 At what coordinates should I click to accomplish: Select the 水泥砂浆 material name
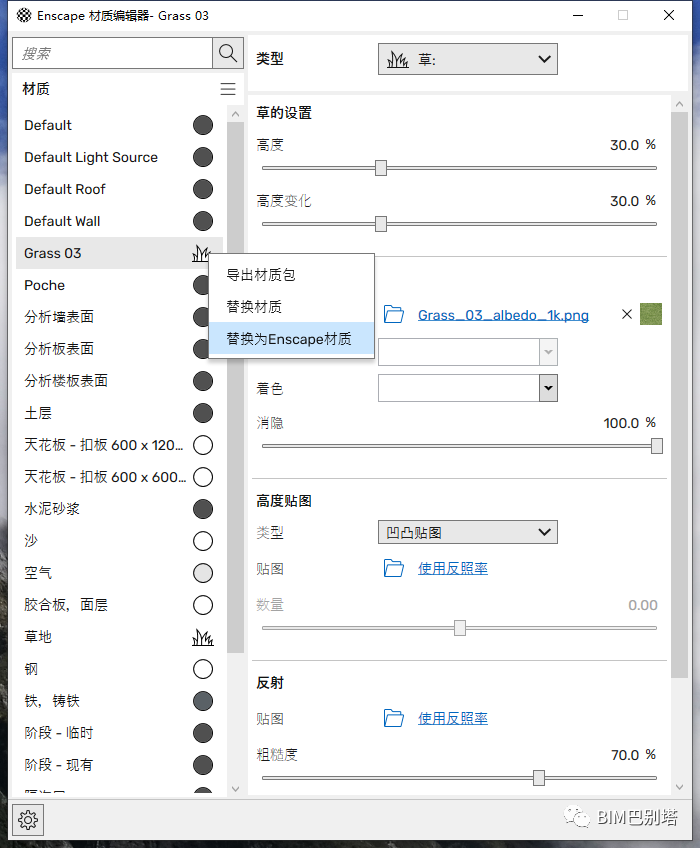tap(52, 509)
